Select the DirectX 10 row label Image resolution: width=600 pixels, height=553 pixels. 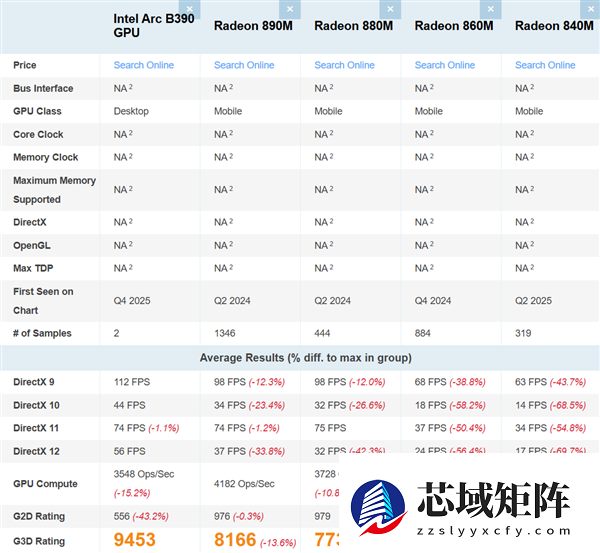36,405
